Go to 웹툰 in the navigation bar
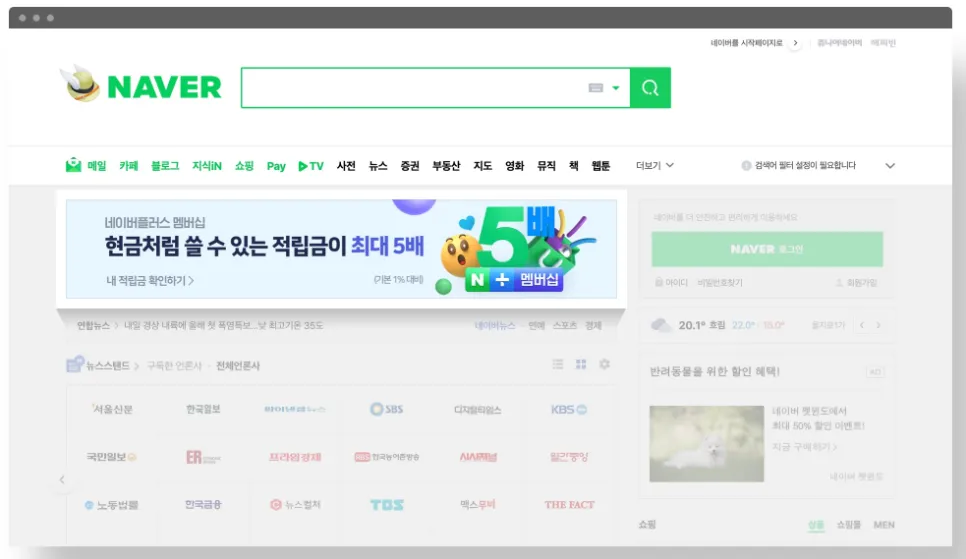The image size is (966, 559). (x=601, y=166)
